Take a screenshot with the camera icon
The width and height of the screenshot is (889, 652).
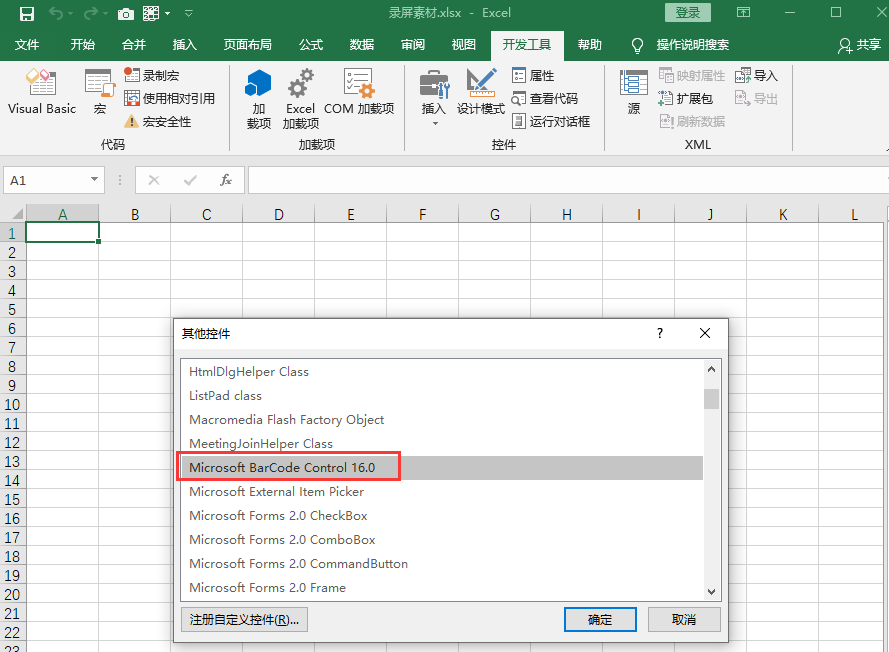(125, 14)
